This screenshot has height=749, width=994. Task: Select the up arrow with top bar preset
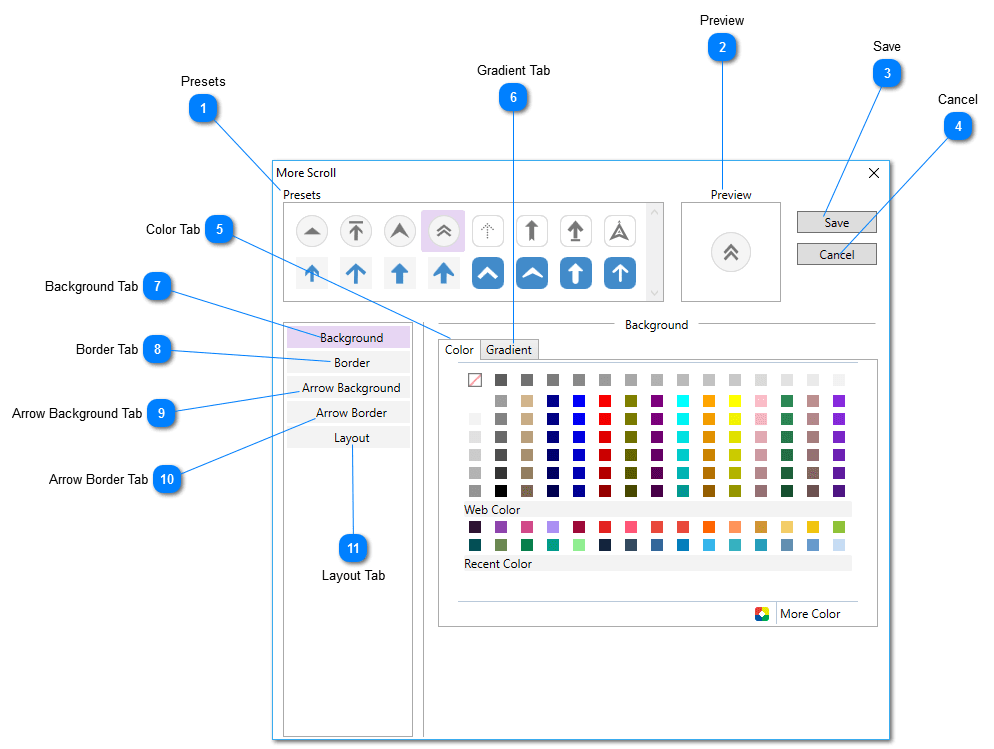click(356, 231)
